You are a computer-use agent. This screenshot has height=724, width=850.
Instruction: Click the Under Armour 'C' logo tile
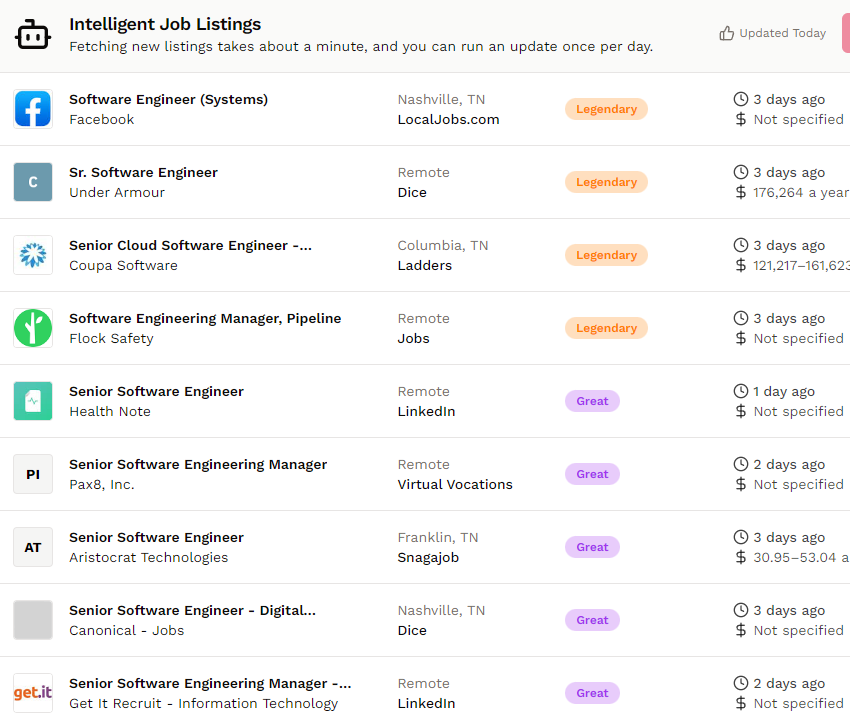[x=33, y=182]
